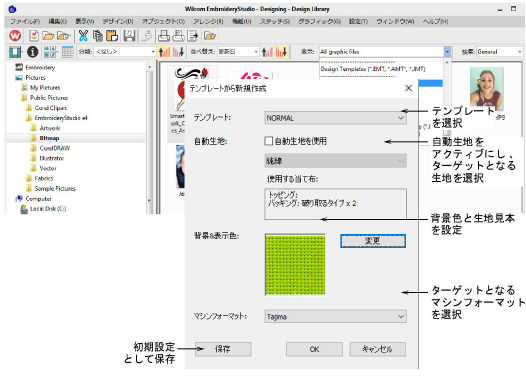Open the グラフィック menu

(319, 21)
